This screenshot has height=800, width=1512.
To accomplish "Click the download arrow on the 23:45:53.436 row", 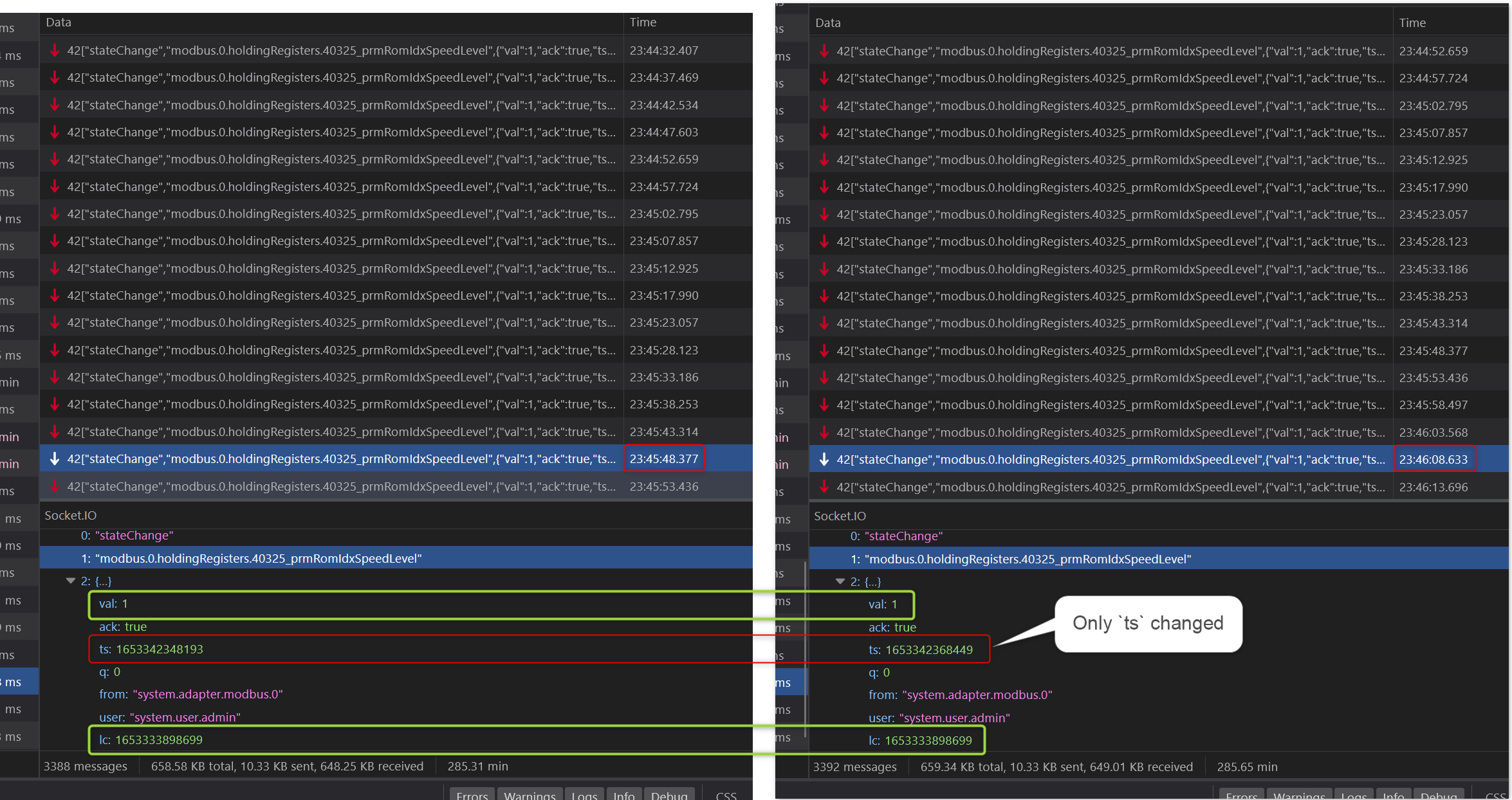I will pos(55,486).
